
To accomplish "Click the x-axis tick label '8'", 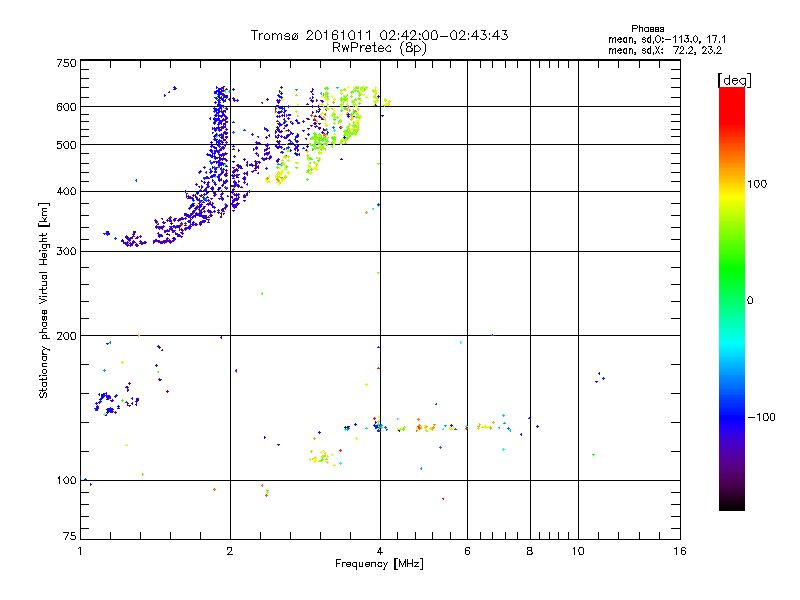I will (x=530, y=551).
